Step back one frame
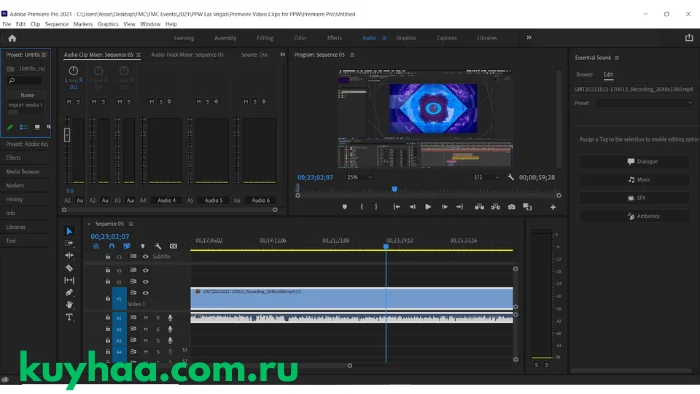The width and height of the screenshot is (700, 394). tap(412, 207)
